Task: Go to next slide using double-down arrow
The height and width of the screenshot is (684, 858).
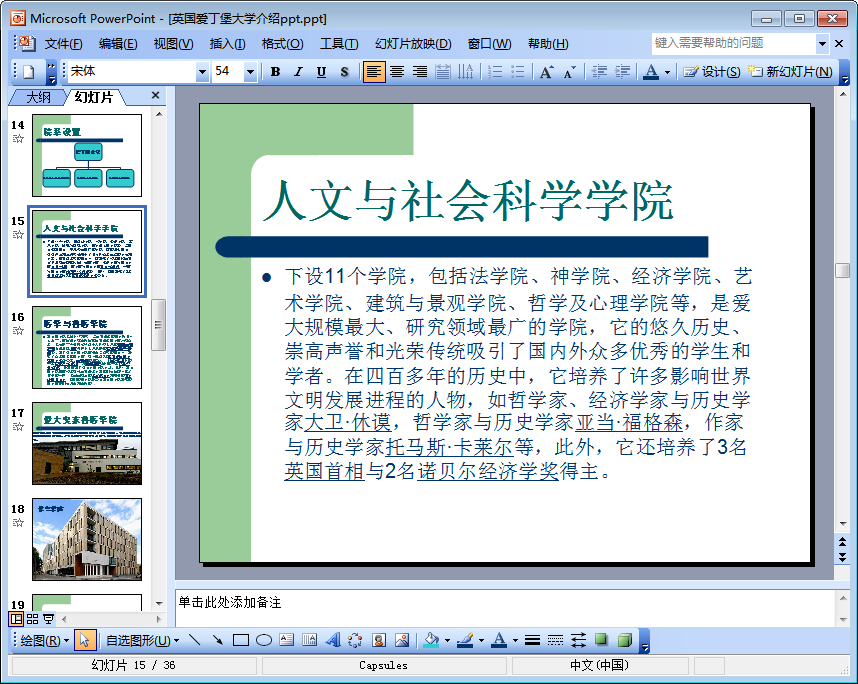Action: (x=843, y=557)
